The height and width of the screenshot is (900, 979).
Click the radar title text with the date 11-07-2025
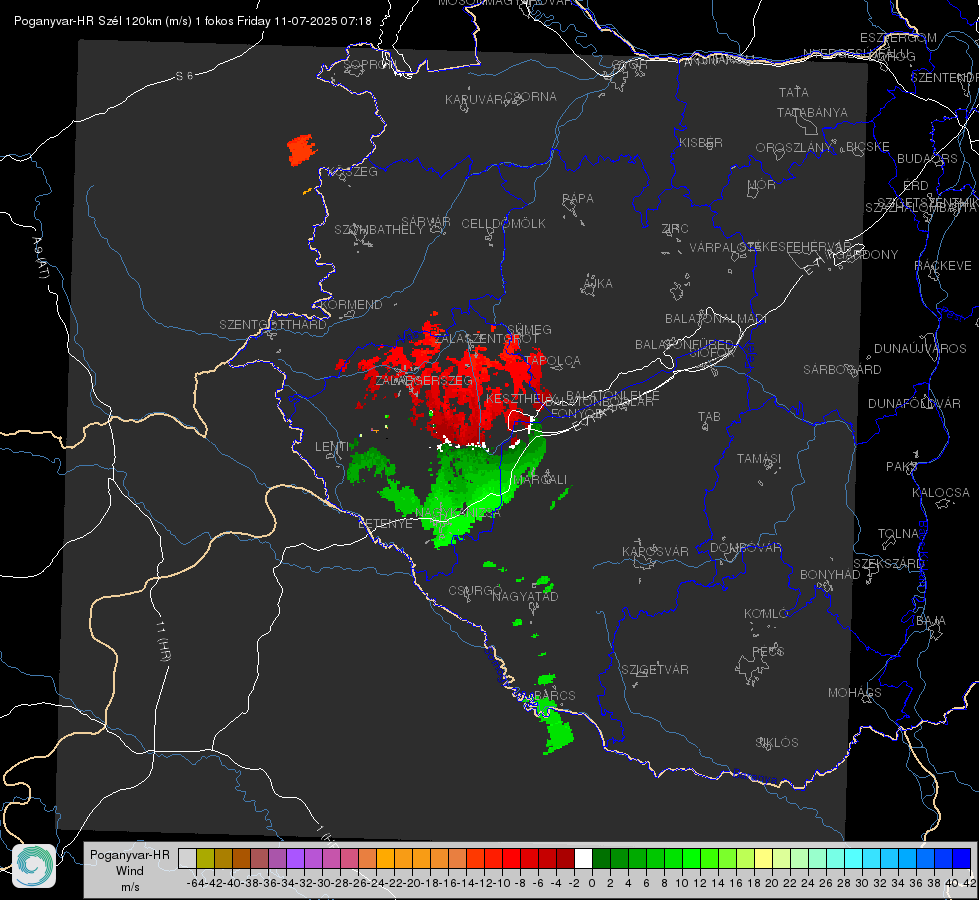click(192, 21)
